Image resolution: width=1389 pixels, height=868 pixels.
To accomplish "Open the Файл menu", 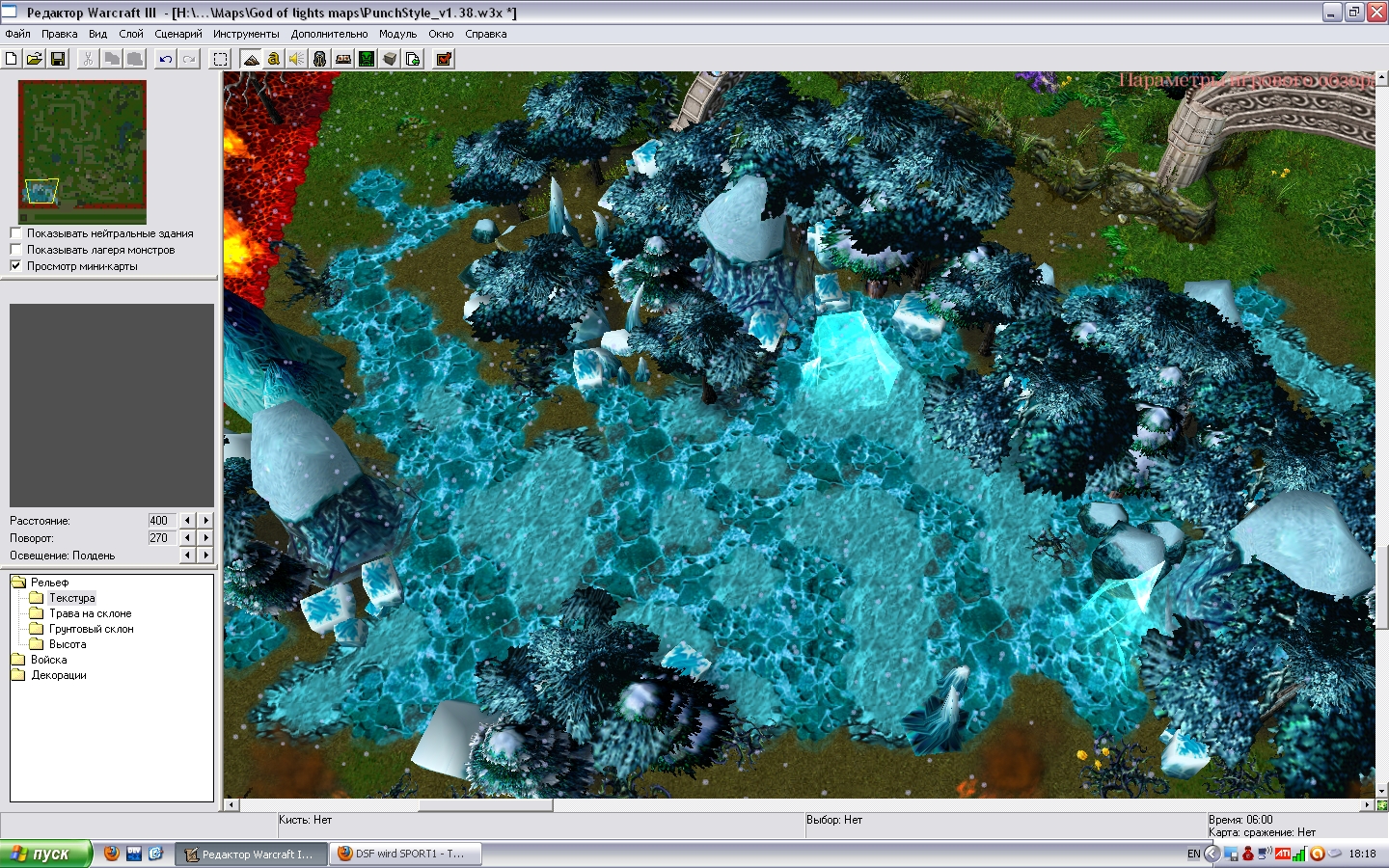I will coord(17,34).
